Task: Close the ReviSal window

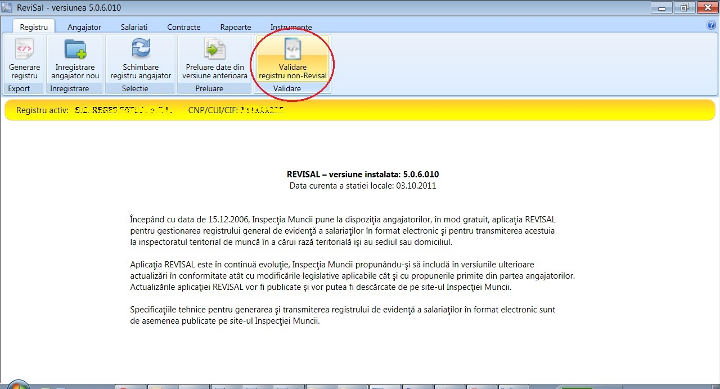Action: (707, 7)
